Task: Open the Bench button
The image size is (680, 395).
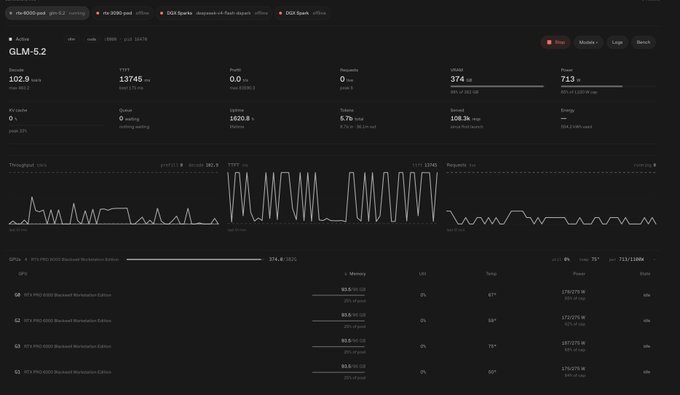Action: click(643, 42)
